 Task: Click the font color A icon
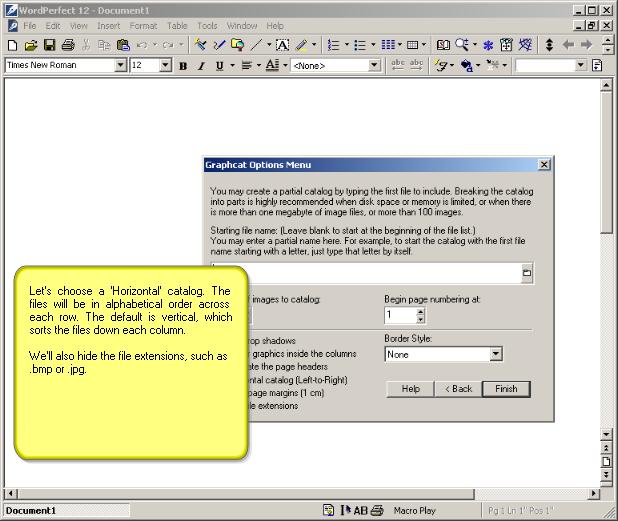coord(272,65)
